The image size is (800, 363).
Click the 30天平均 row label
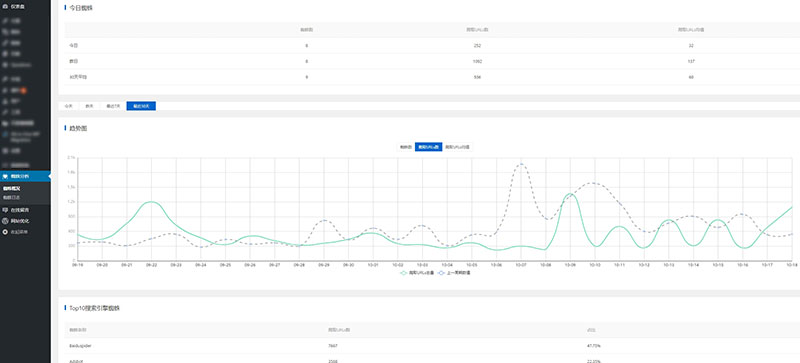pos(78,77)
